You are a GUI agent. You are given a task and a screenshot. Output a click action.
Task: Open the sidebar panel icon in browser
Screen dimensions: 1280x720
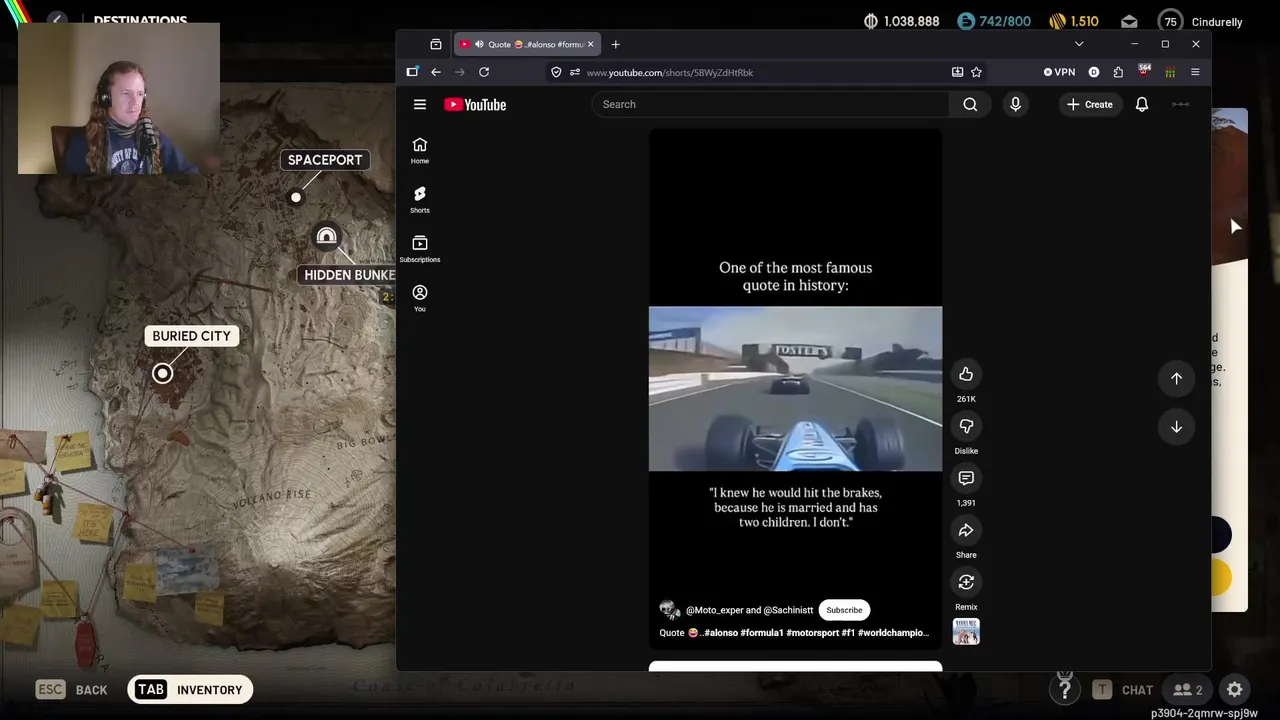tap(412, 72)
